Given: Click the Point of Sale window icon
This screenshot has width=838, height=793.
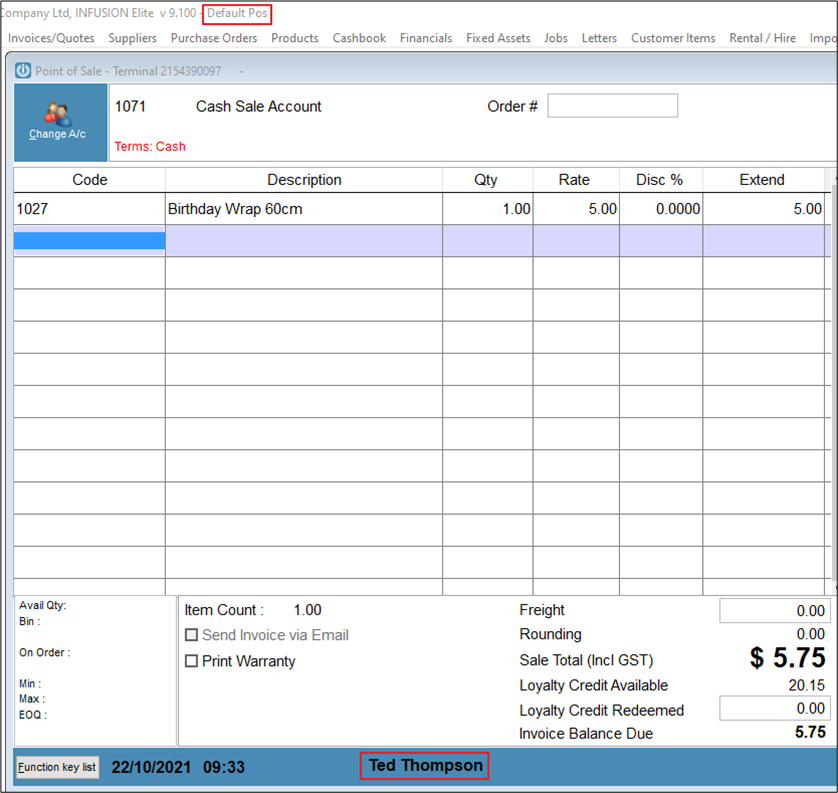Looking at the screenshot, I should 23,71.
